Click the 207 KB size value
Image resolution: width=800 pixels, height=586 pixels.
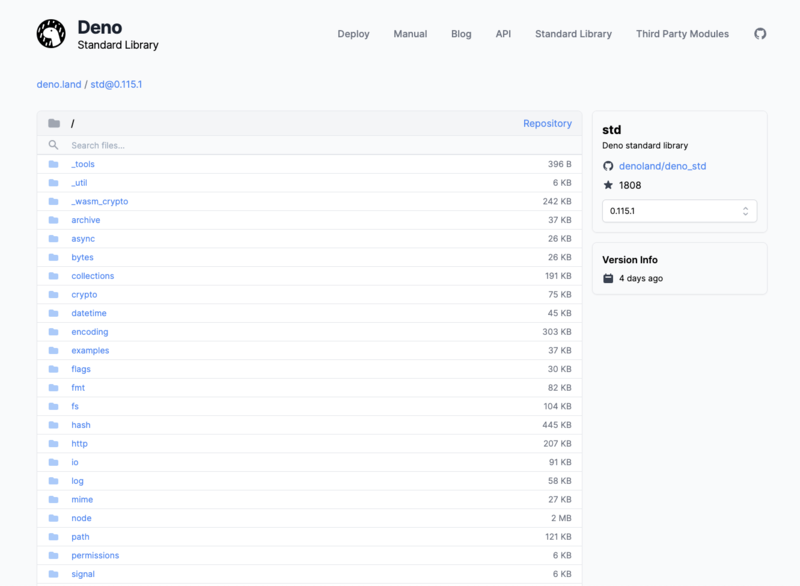[x=557, y=443]
